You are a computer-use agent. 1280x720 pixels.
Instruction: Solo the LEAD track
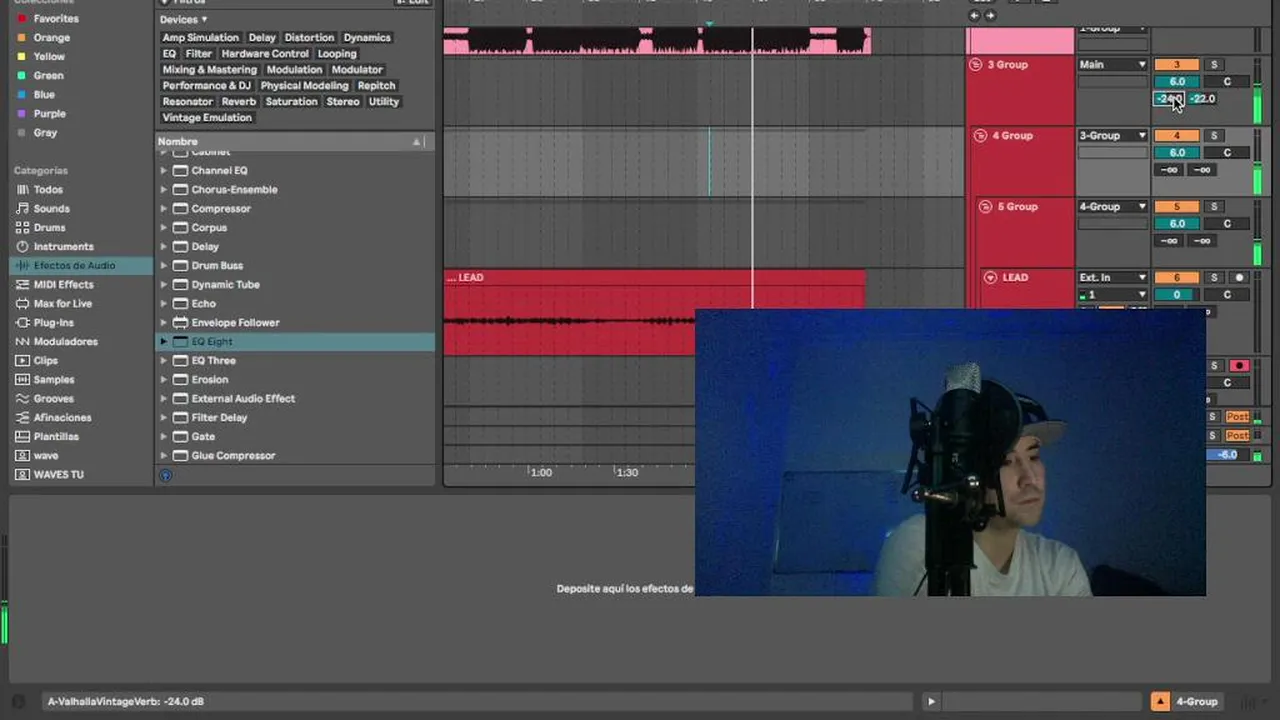1214,278
